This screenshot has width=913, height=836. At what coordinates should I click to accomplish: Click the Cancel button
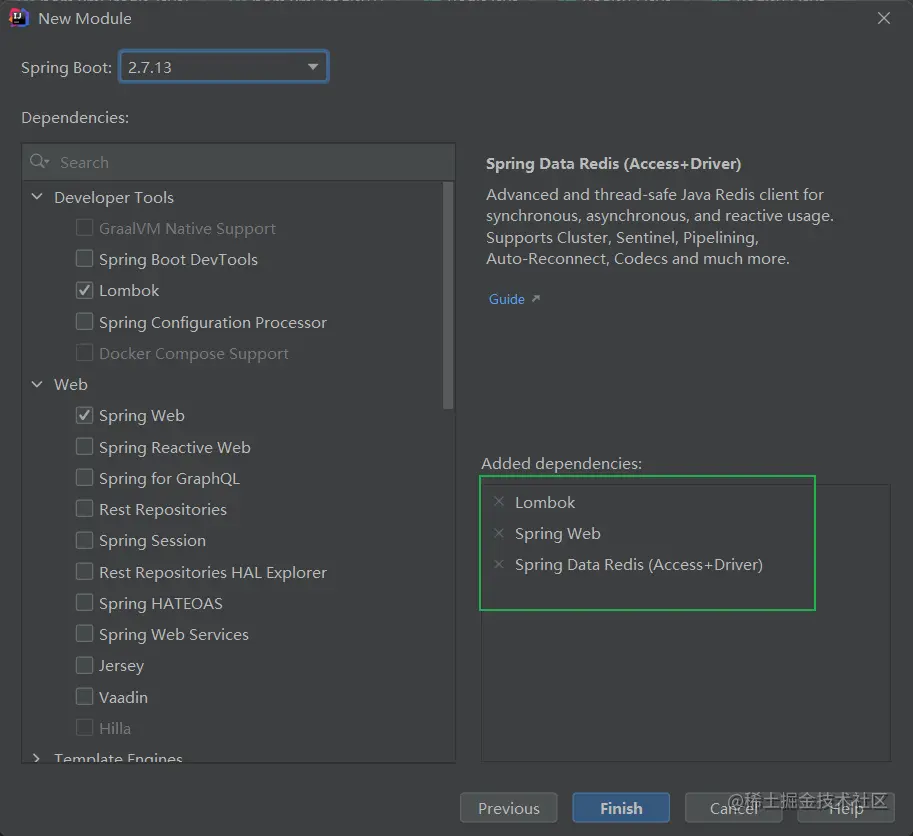click(733, 808)
